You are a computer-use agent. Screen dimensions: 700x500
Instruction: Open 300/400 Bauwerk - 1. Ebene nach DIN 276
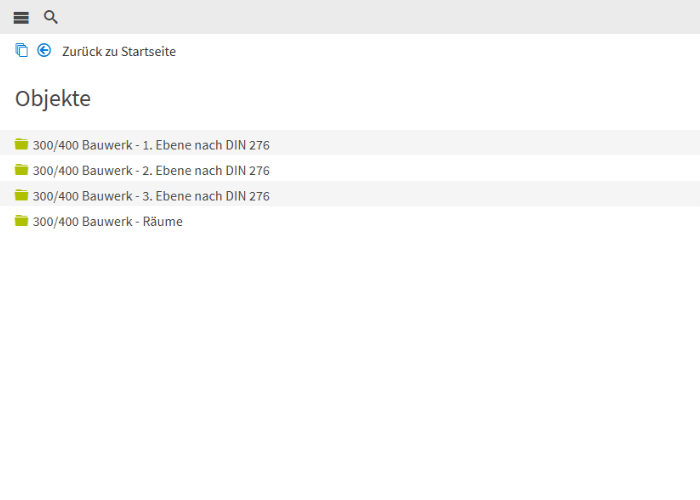tap(151, 145)
